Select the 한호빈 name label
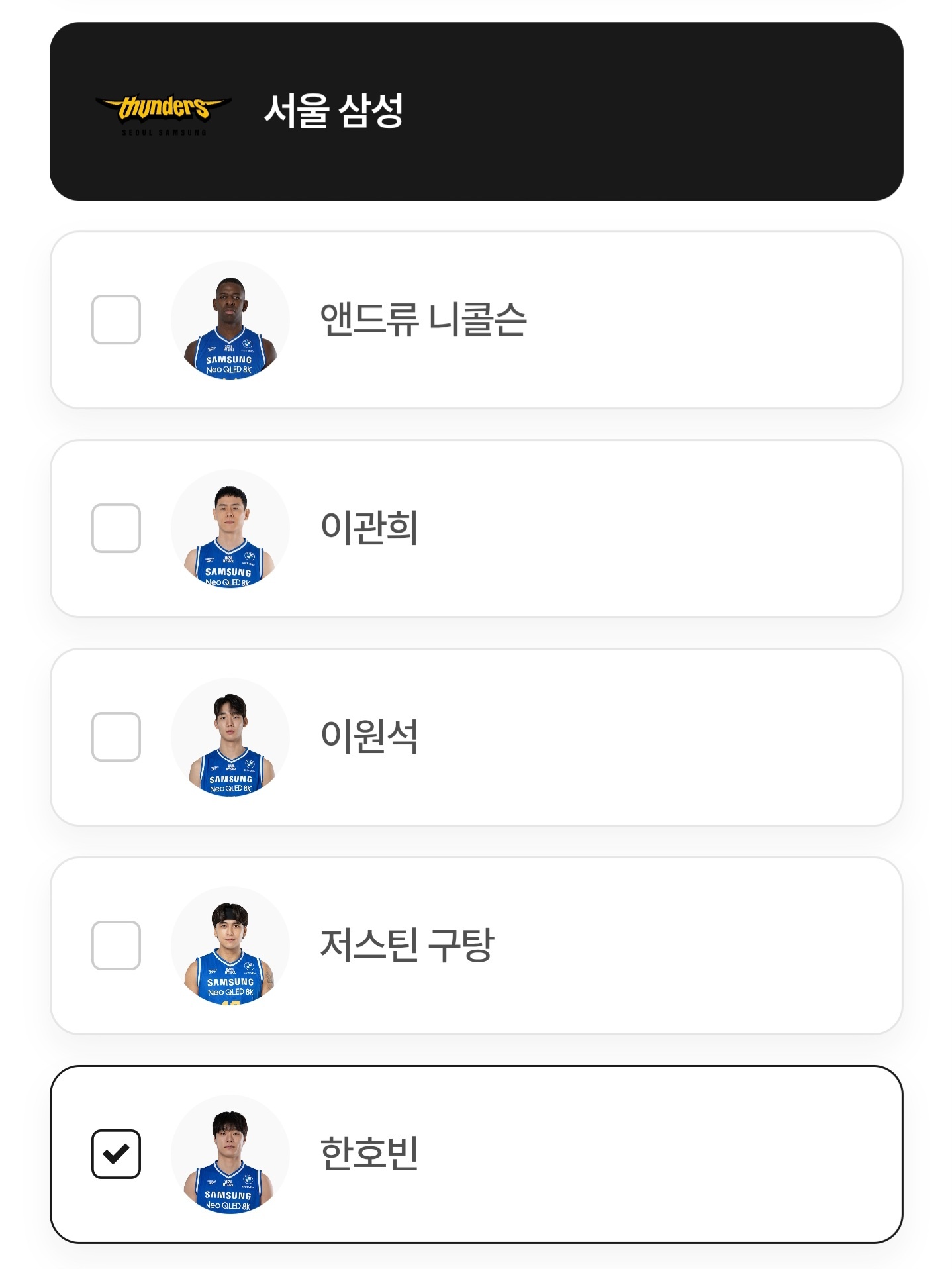This screenshot has height=1269, width=952. [369, 1154]
